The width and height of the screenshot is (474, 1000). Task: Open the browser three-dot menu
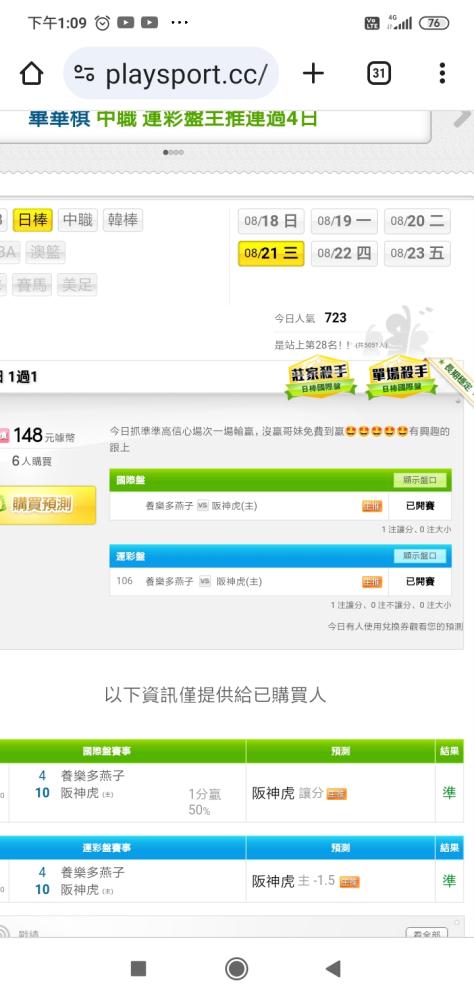(x=442, y=74)
